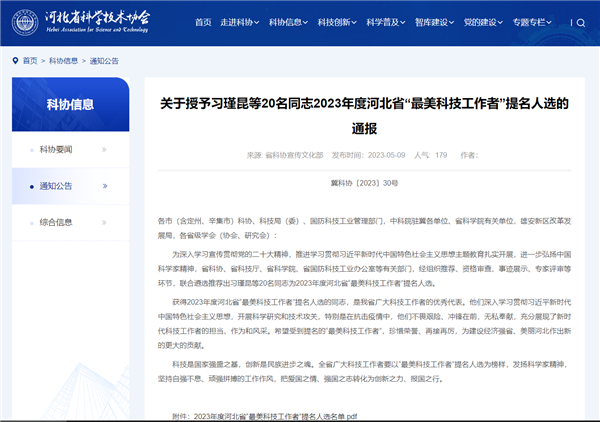600x422 pixels.
Task: Click 首页 link in the breadcrumb
Action: point(30,60)
